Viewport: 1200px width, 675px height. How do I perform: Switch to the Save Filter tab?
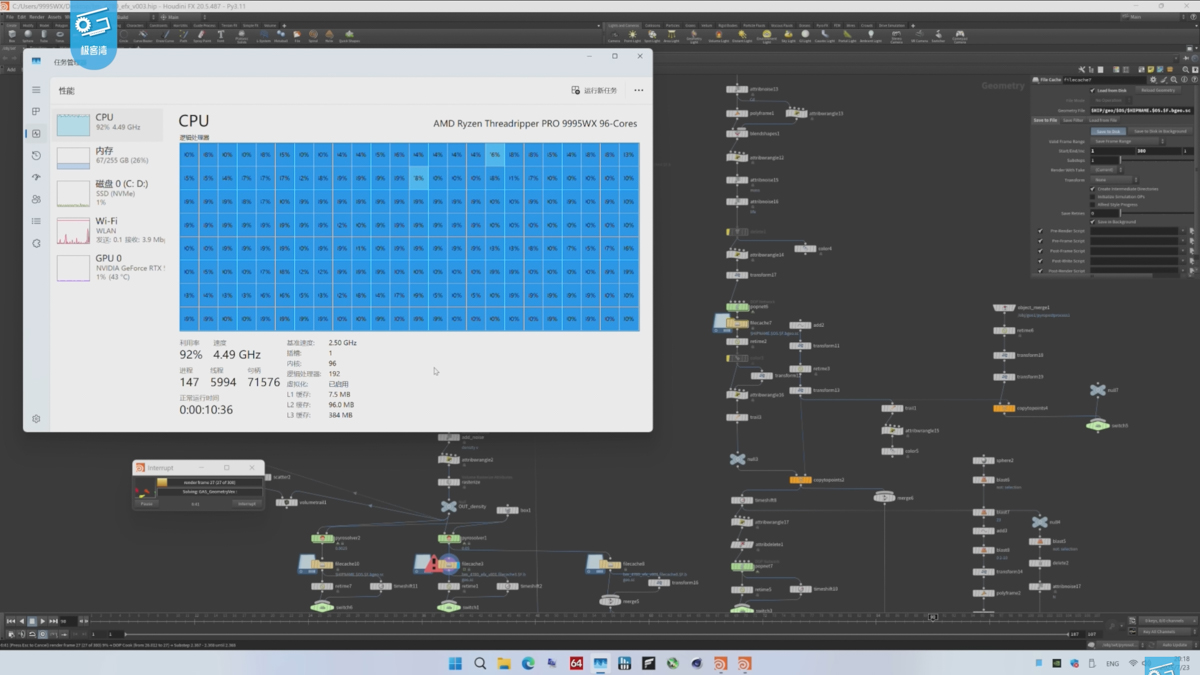pos(1073,120)
